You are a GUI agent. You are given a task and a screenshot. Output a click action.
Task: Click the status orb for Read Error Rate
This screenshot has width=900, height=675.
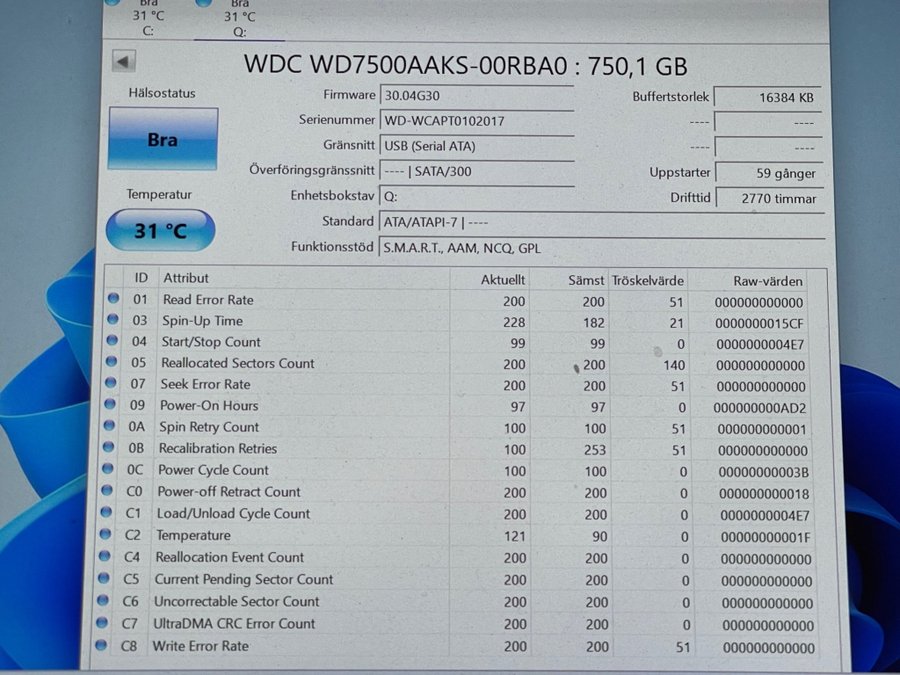click(x=113, y=299)
